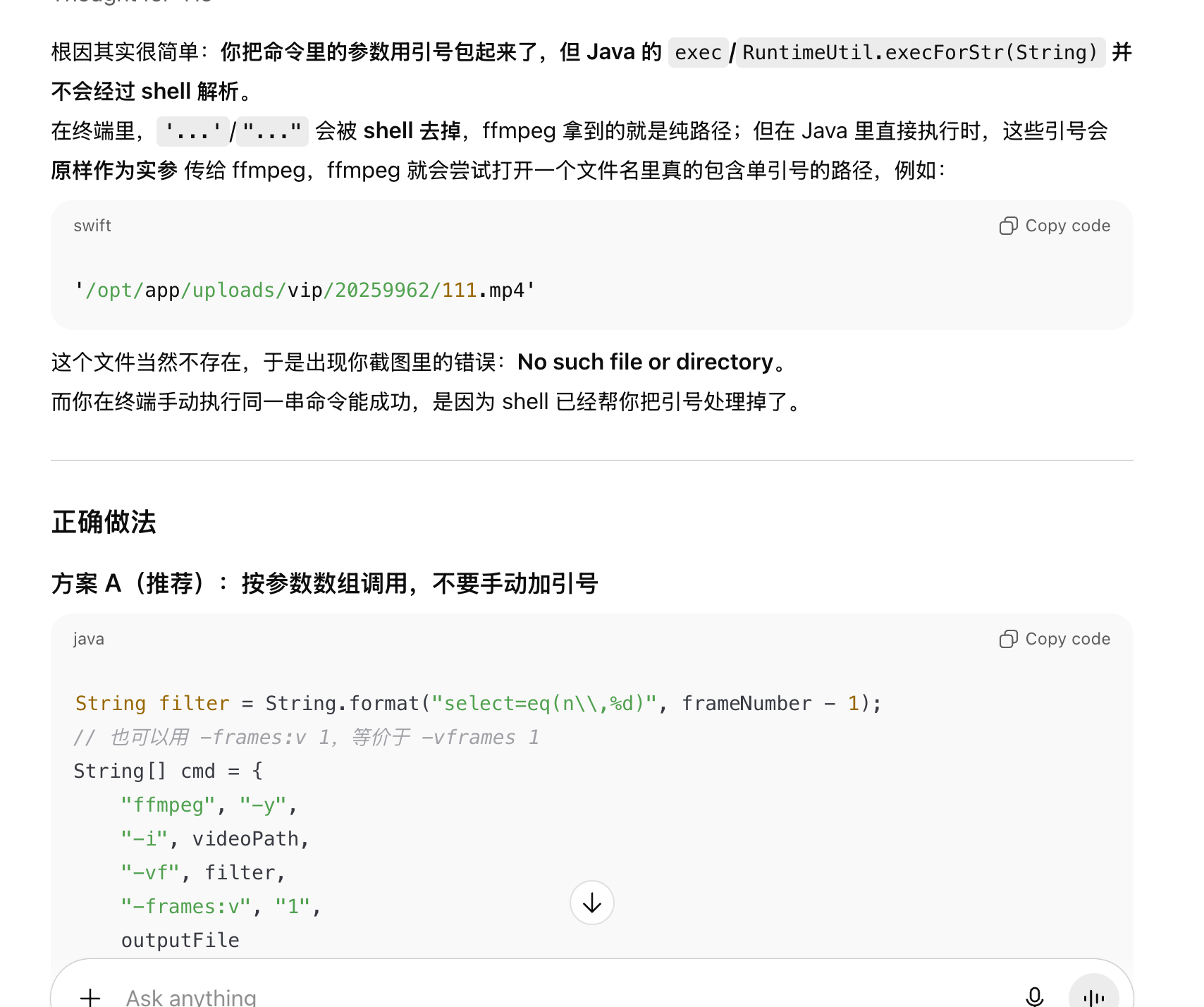Click the copy icon in the java code block

[1008, 639]
